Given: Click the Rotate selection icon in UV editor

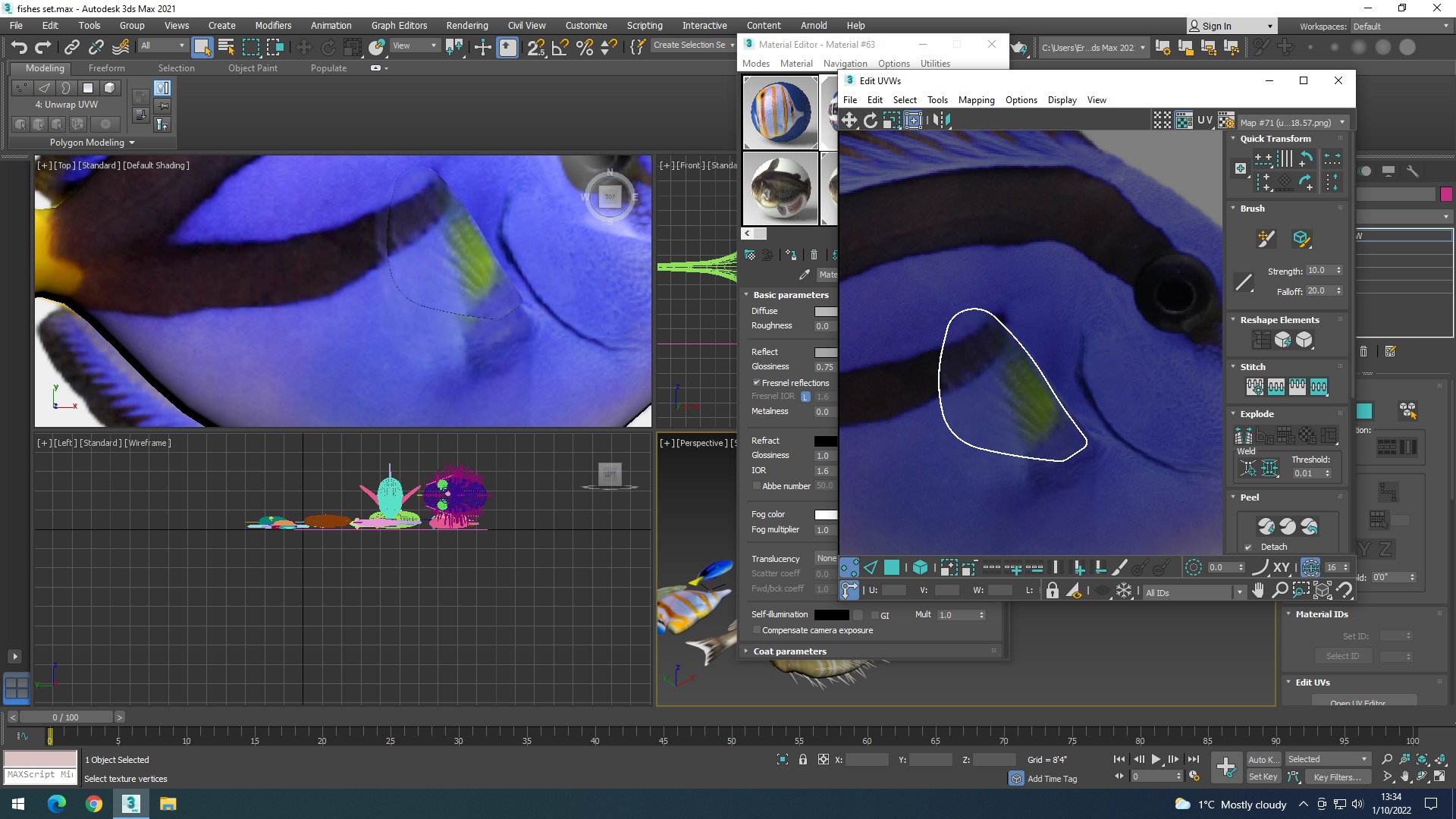Looking at the screenshot, I should point(871,120).
